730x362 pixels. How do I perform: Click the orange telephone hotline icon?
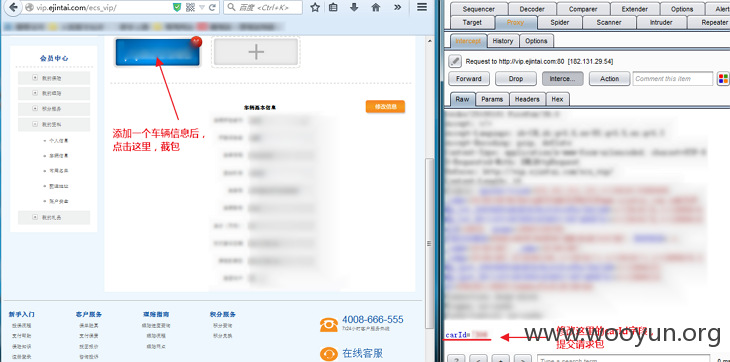coord(329,324)
